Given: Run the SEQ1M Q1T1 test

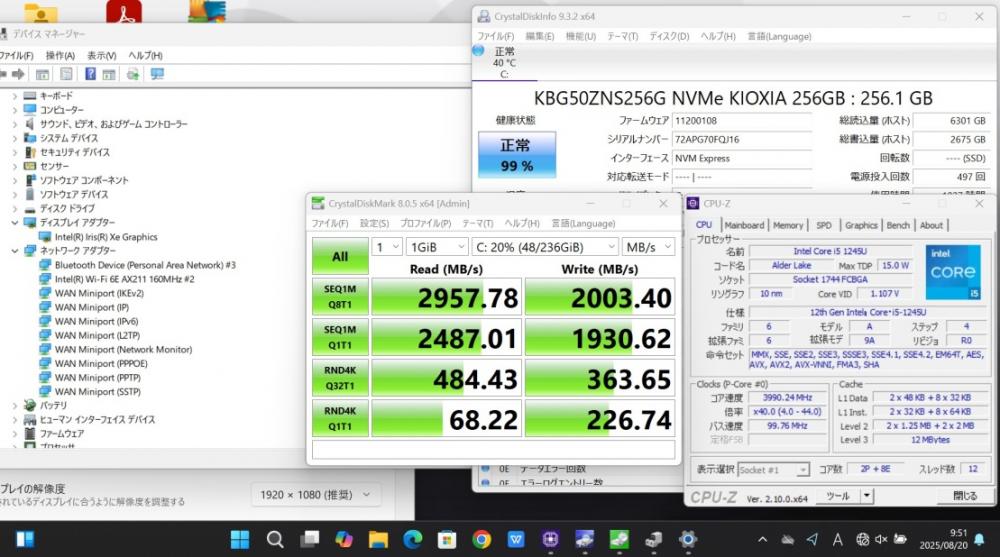Looking at the screenshot, I should point(340,338).
